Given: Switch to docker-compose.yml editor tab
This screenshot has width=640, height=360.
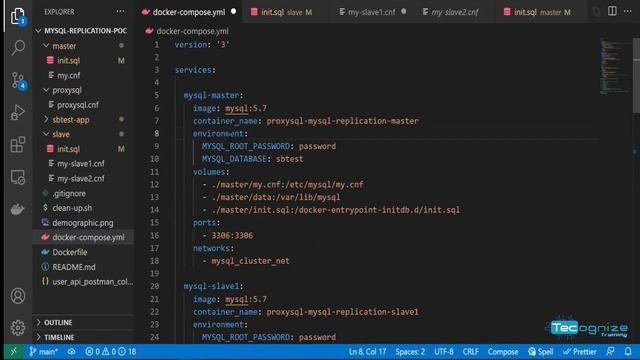Looking at the screenshot, I should (189, 12).
